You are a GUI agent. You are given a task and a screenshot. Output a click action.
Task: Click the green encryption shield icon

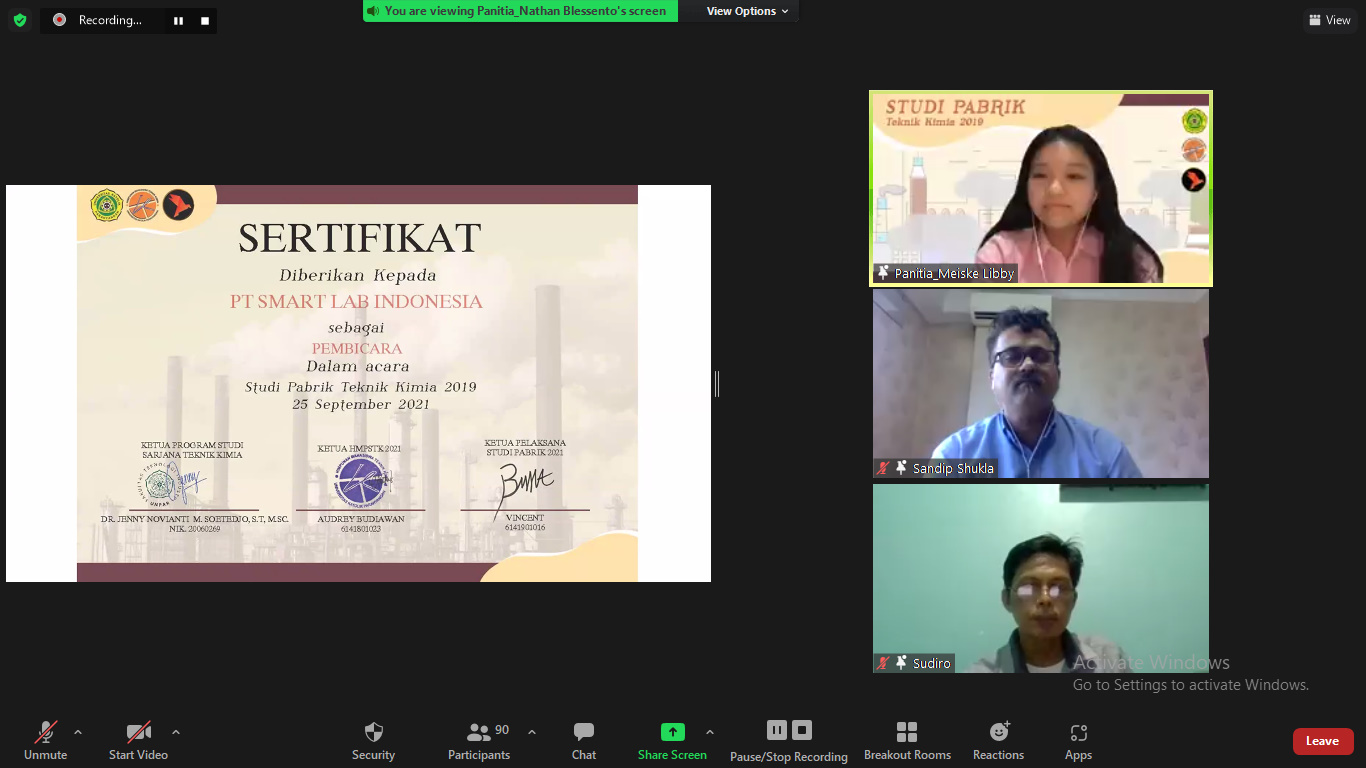pyautogui.click(x=20, y=20)
